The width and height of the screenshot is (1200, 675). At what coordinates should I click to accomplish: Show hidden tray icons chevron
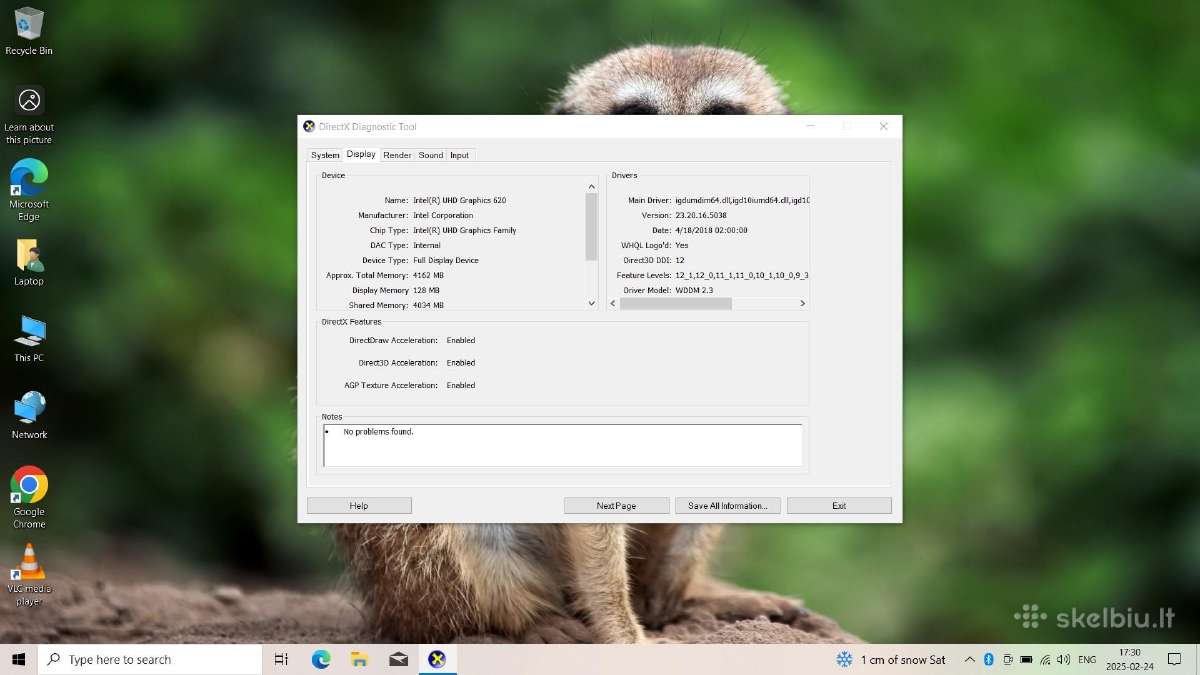click(969, 660)
